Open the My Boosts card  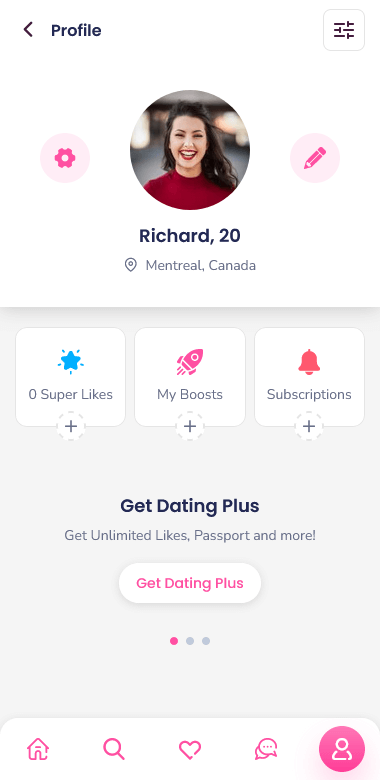190,377
